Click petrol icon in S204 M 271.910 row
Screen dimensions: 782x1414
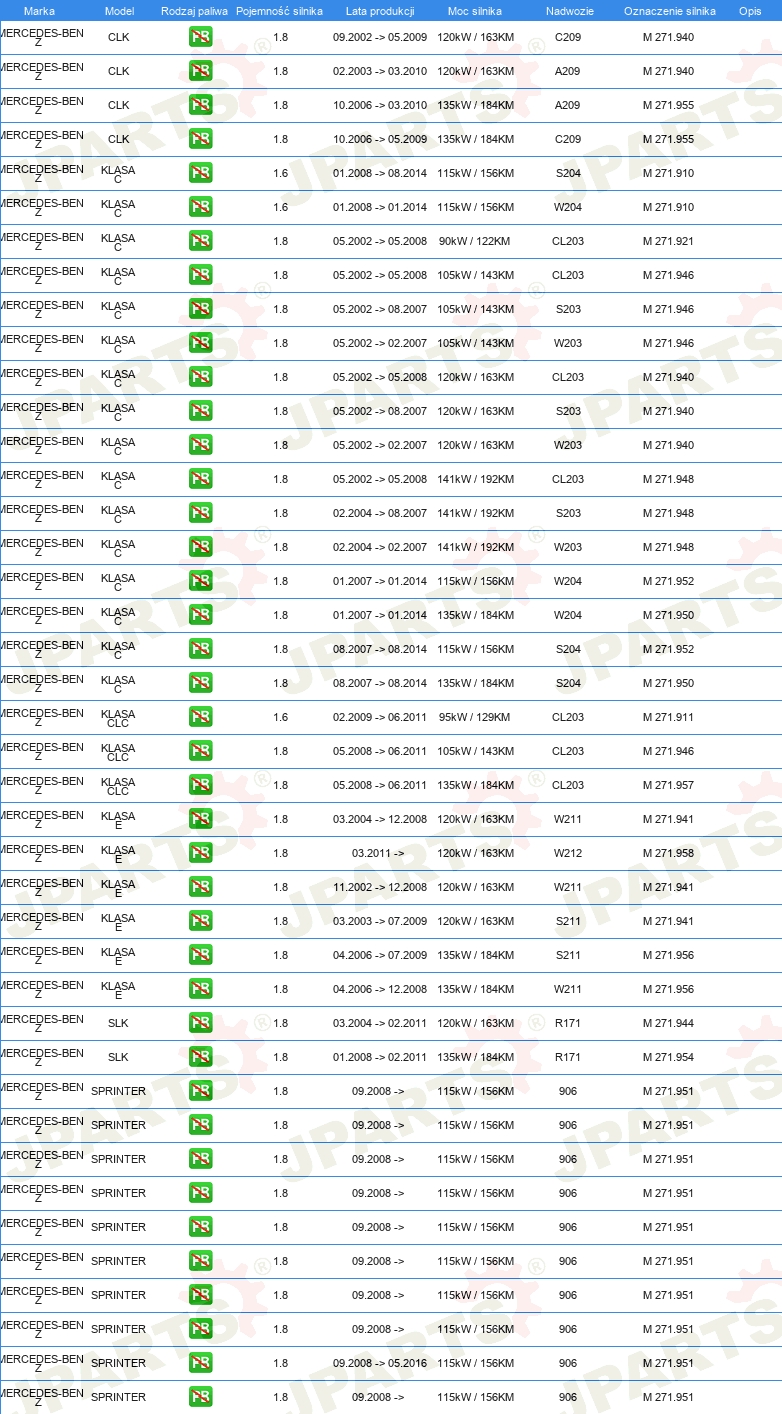pyautogui.click(x=201, y=174)
